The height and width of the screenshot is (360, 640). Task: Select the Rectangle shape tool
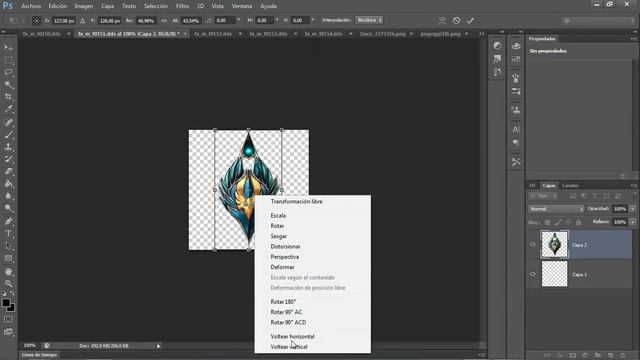click(x=8, y=258)
